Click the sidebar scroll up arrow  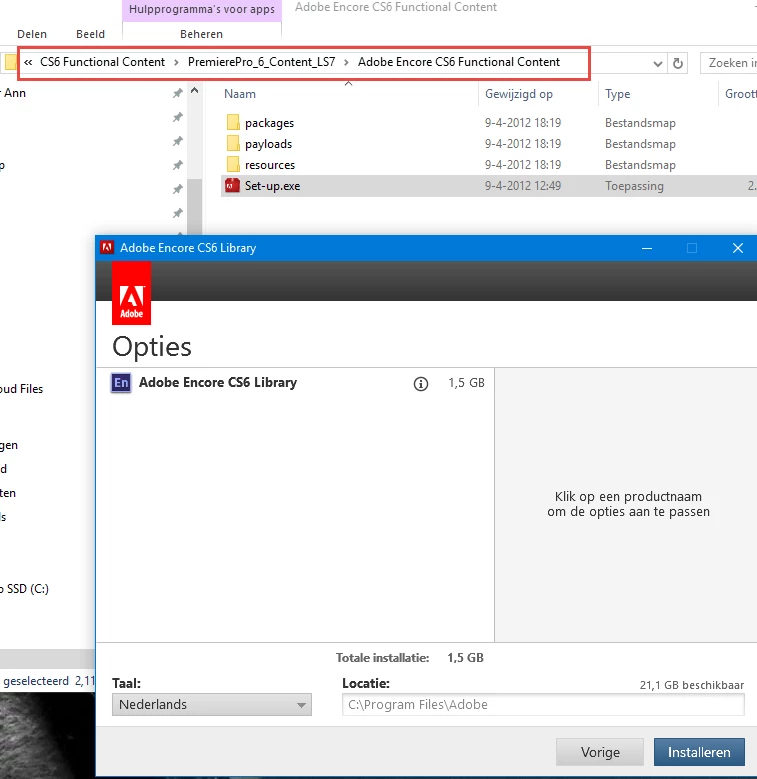[x=195, y=91]
